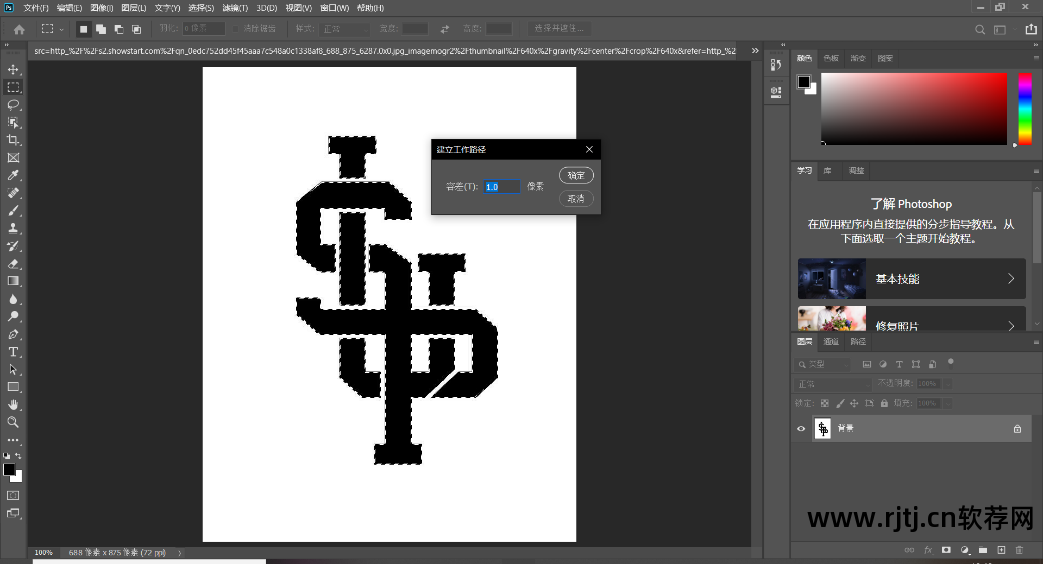
Task: Open the 窗口(W) menu
Action: pyautogui.click(x=335, y=8)
